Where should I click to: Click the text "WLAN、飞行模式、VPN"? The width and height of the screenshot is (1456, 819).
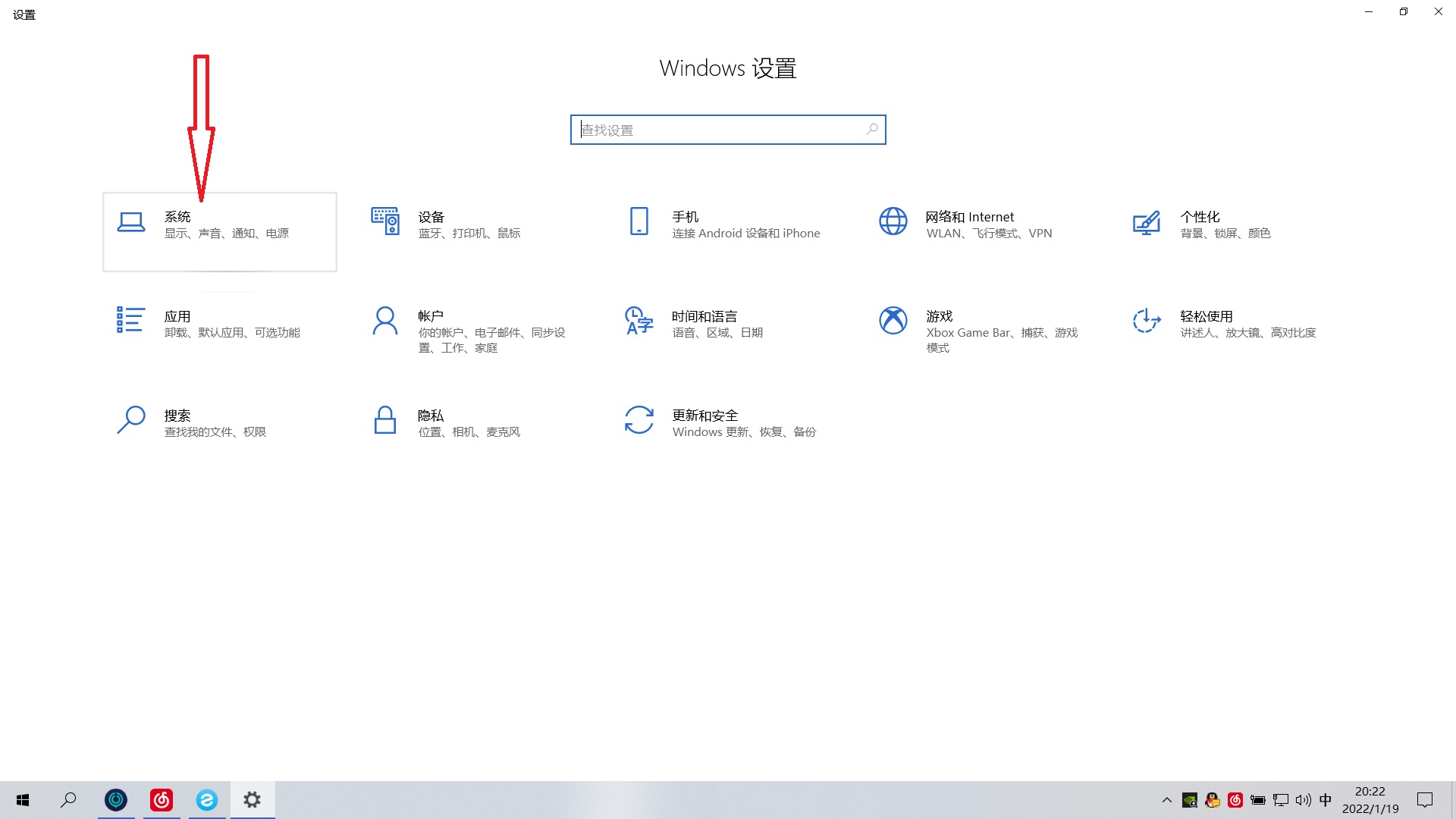989,234
